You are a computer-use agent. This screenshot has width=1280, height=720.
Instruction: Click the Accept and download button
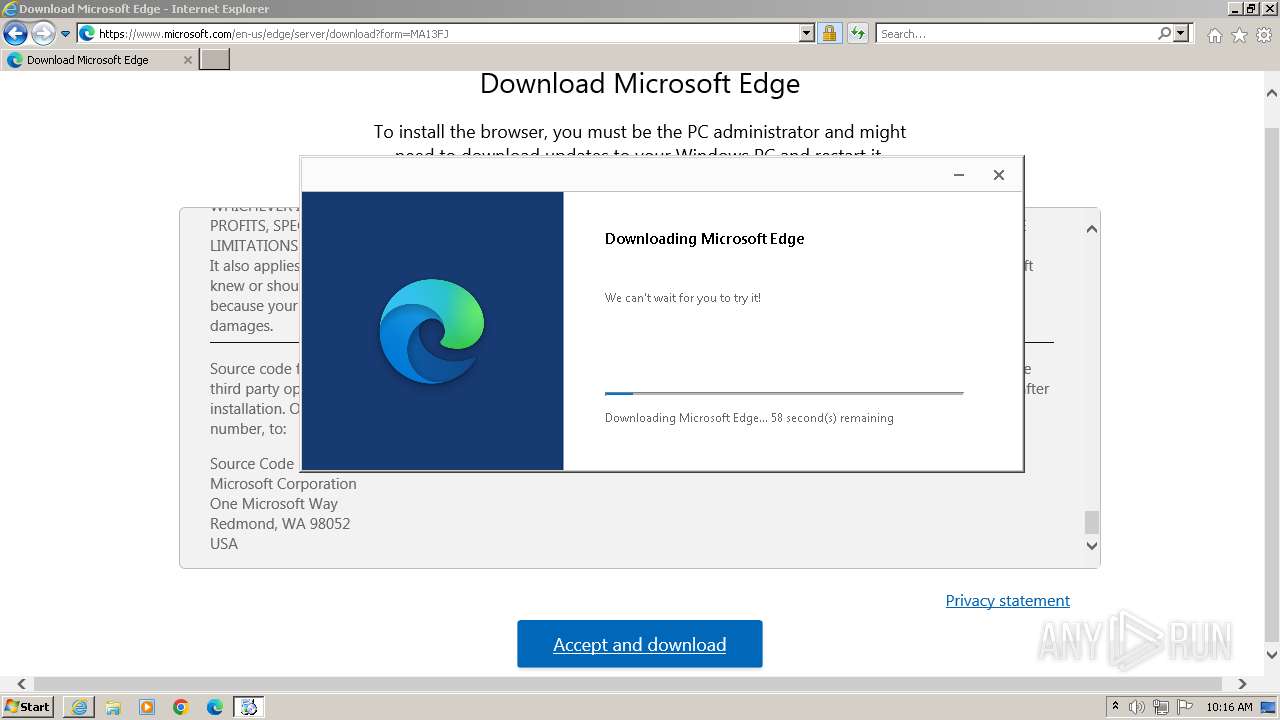[x=640, y=644]
